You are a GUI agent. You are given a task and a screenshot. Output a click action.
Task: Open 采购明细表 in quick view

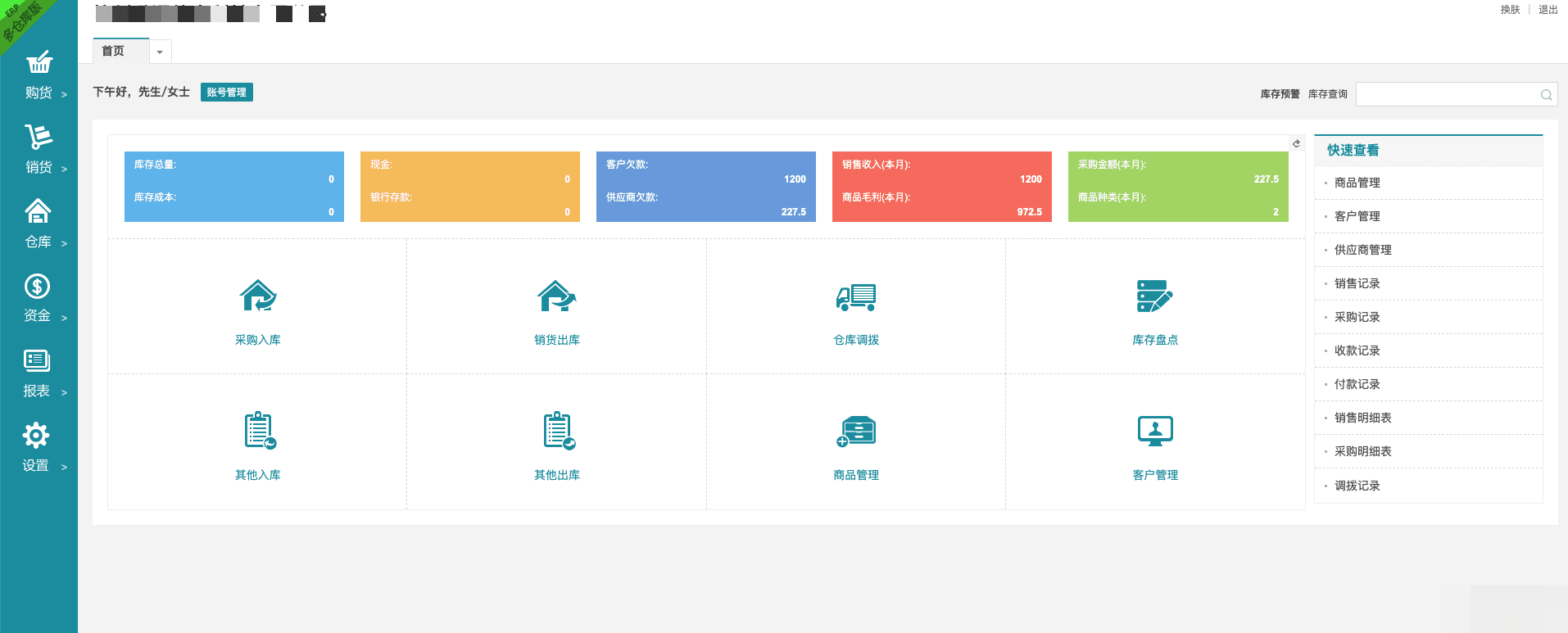(1362, 451)
